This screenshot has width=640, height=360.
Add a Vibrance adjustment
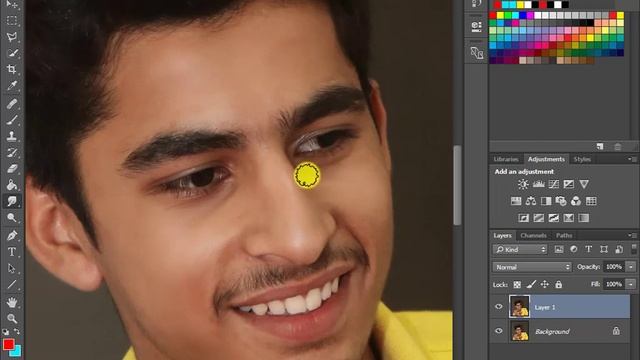[584, 184]
